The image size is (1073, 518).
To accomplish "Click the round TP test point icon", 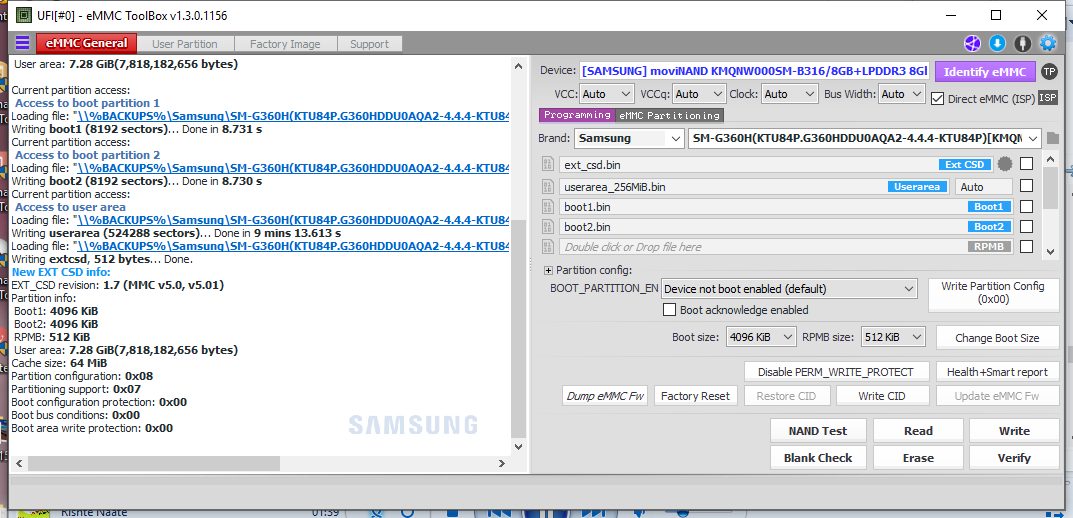I will pyautogui.click(x=1048, y=71).
